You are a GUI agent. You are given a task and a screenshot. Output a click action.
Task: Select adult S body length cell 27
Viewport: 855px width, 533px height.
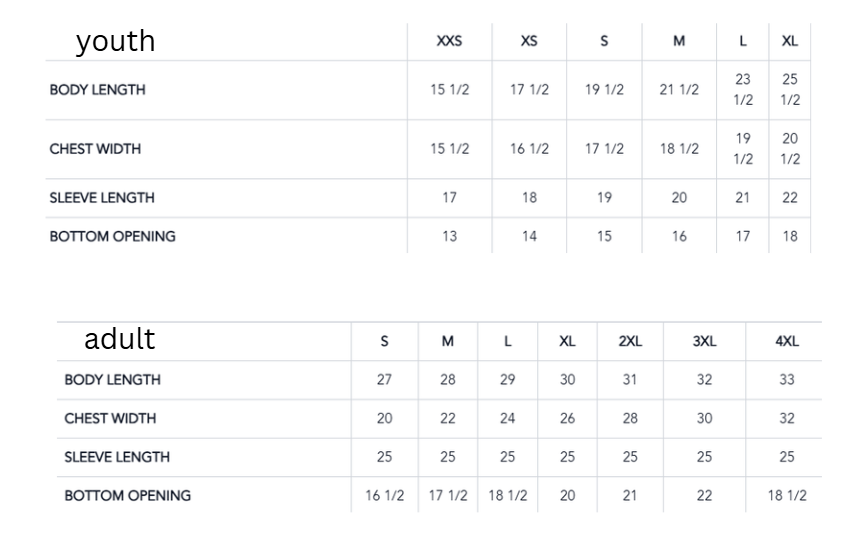tap(384, 380)
